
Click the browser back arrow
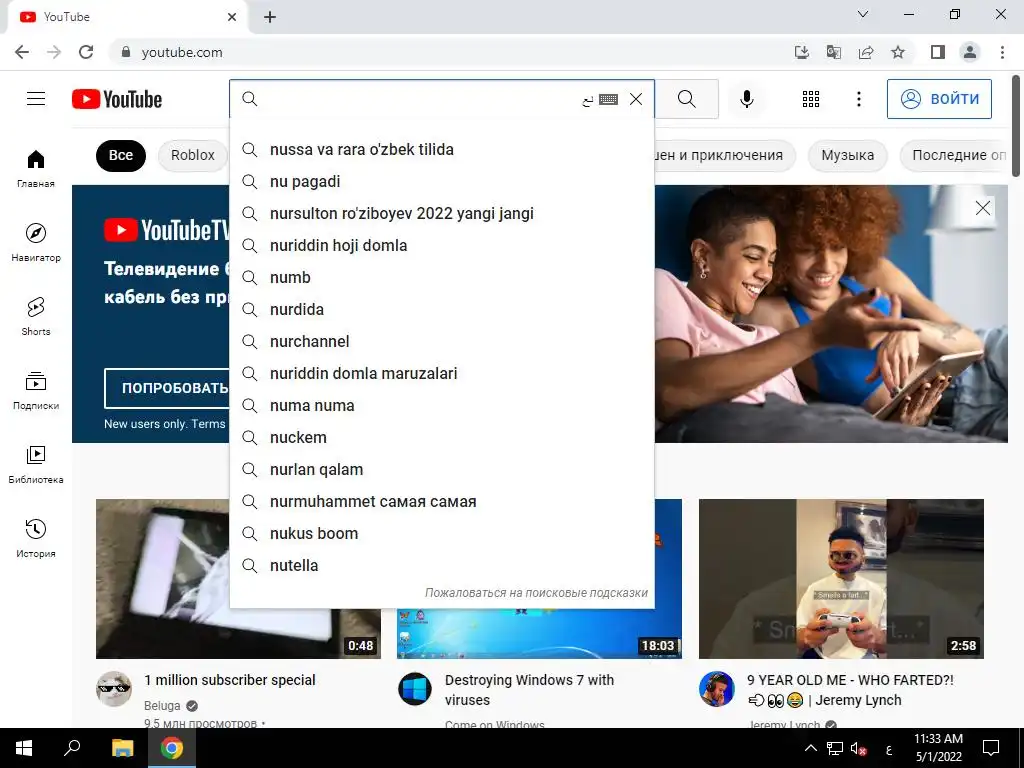[22, 52]
